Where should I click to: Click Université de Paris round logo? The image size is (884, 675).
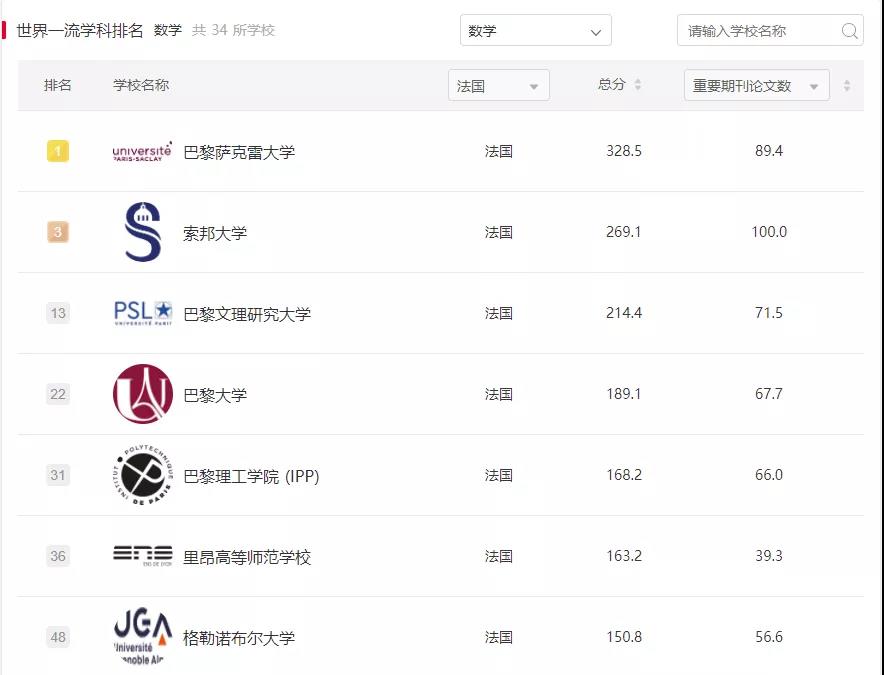click(x=143, y=394)
